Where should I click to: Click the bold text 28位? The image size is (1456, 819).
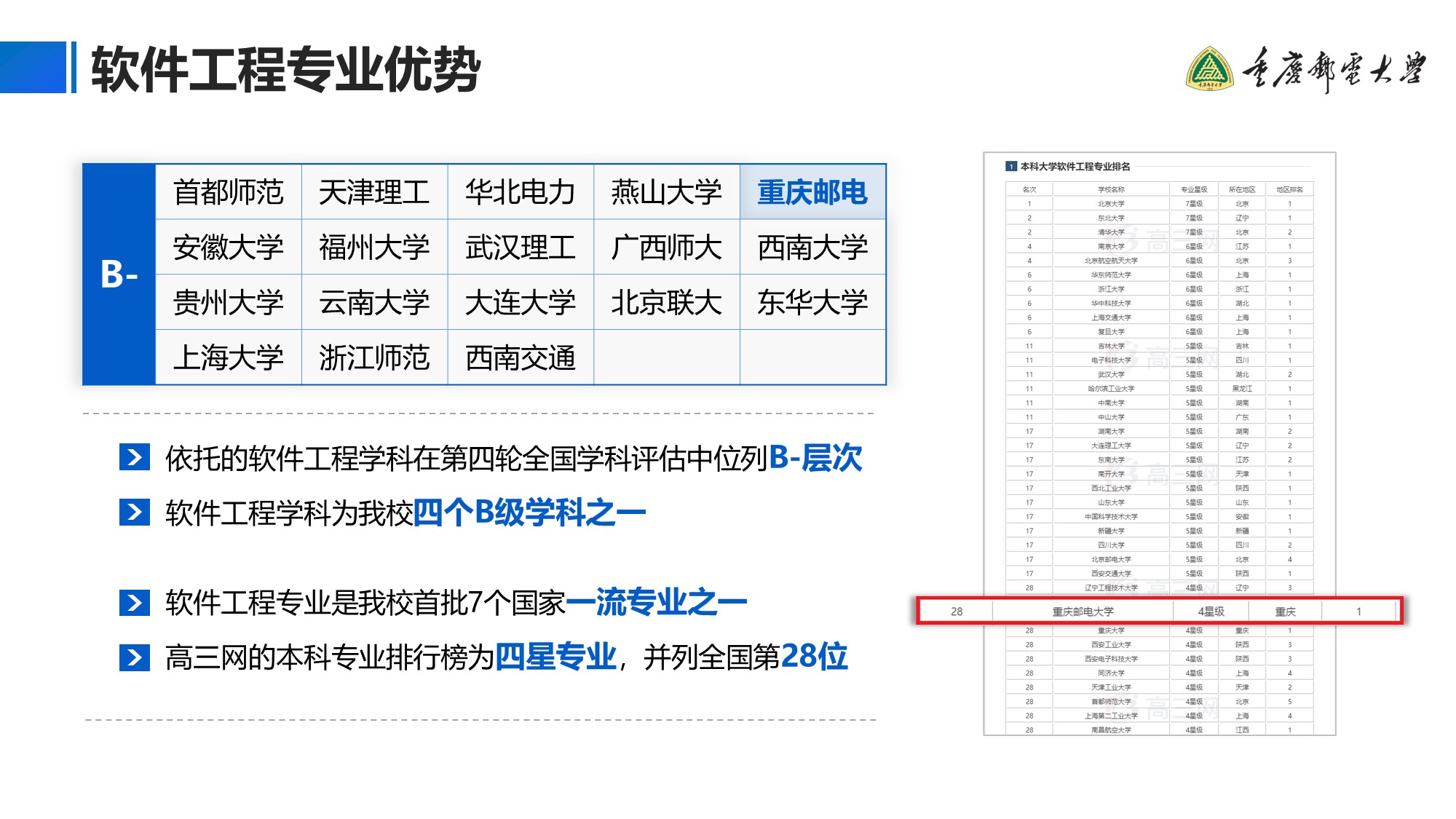tap(814, 657)
